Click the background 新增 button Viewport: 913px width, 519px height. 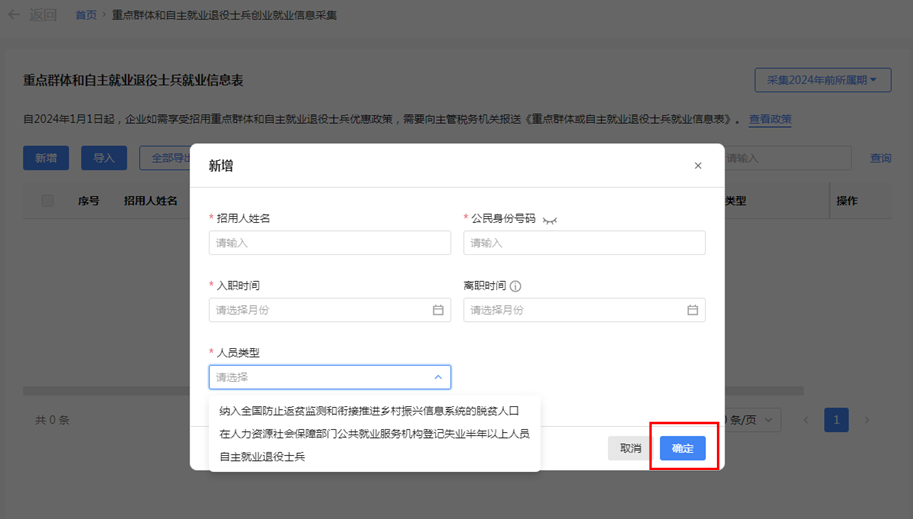[46, 158]
